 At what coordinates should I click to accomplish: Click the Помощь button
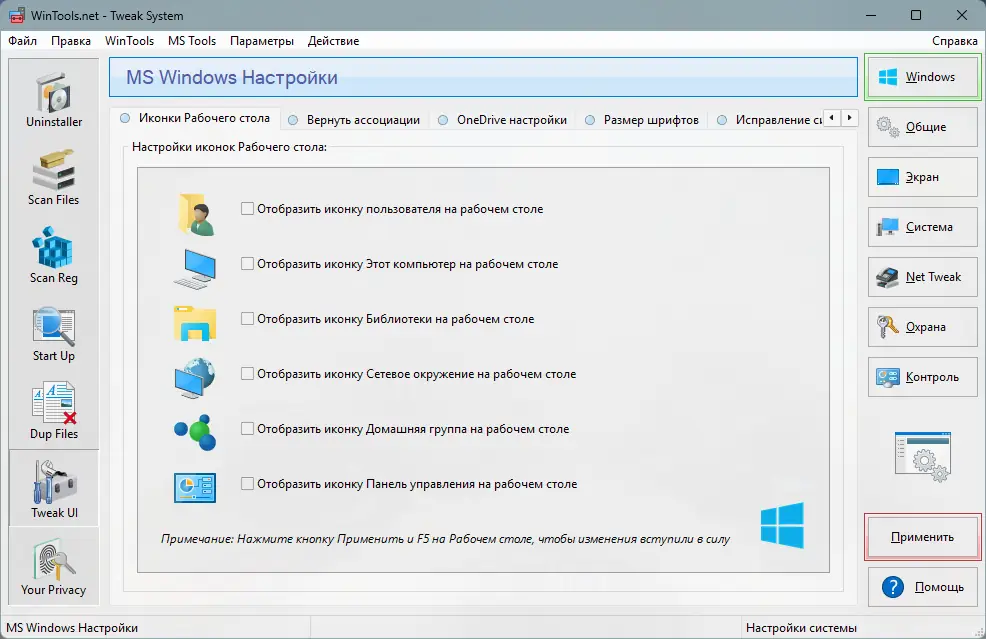(x=922, y=587)
